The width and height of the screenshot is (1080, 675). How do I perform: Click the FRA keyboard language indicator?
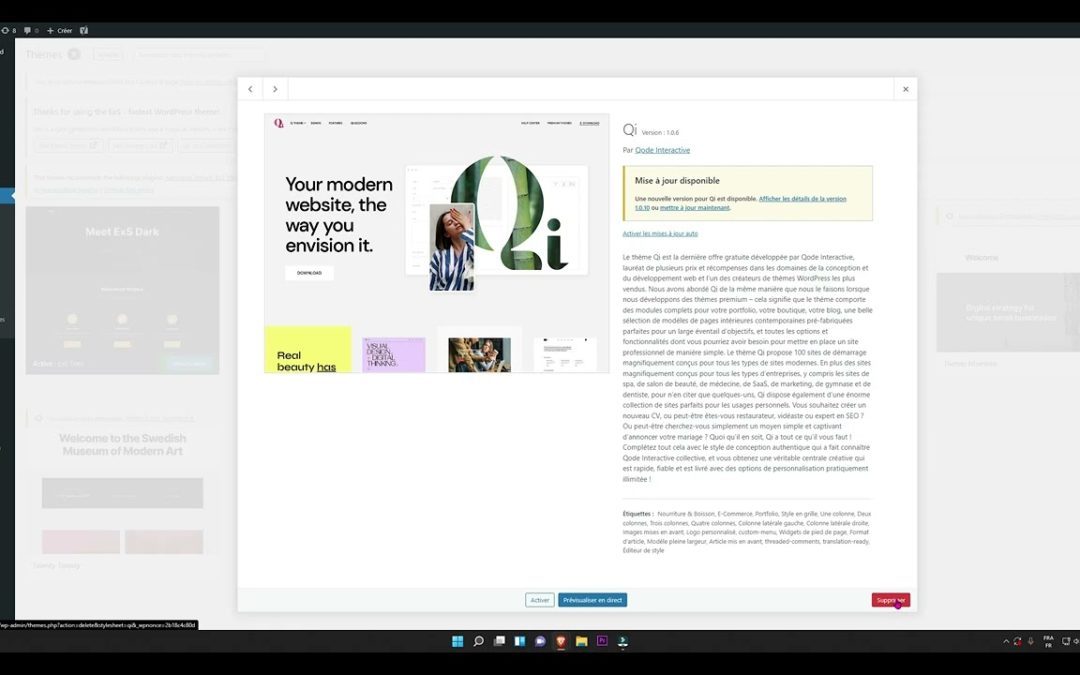[x=1048, y=641]
